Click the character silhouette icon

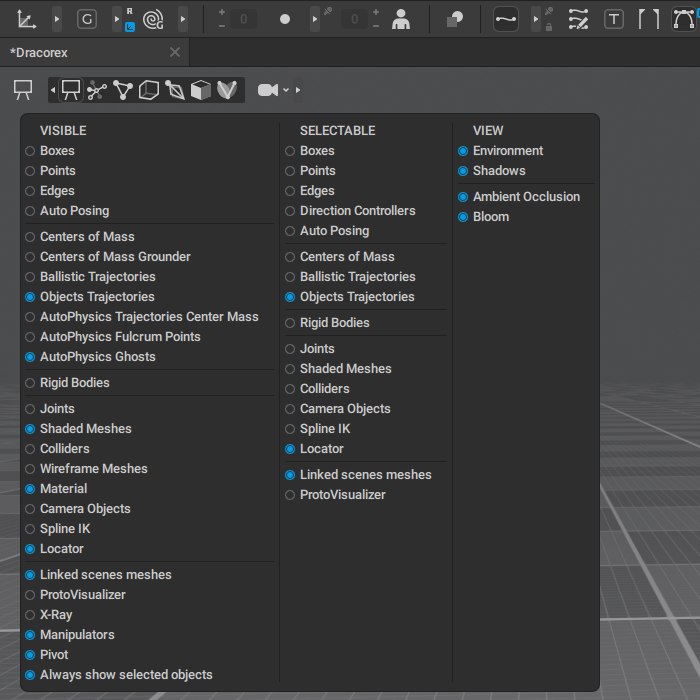[x=401, y=19]
